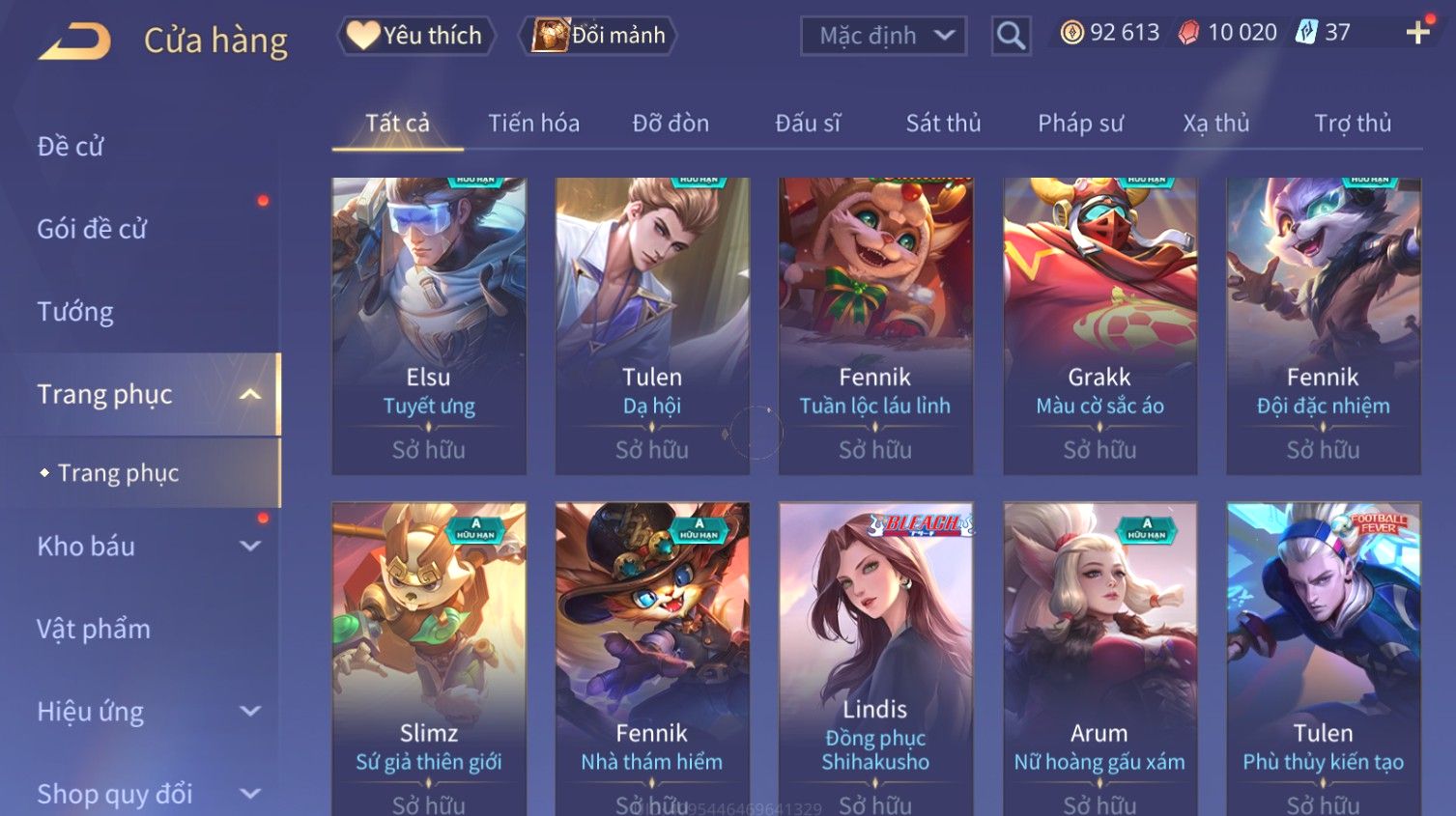Select the Lindis Shihakusho skin card
Image resolution: width=1456 pixels, height=816 pixels.
click(x=875, y=659)
